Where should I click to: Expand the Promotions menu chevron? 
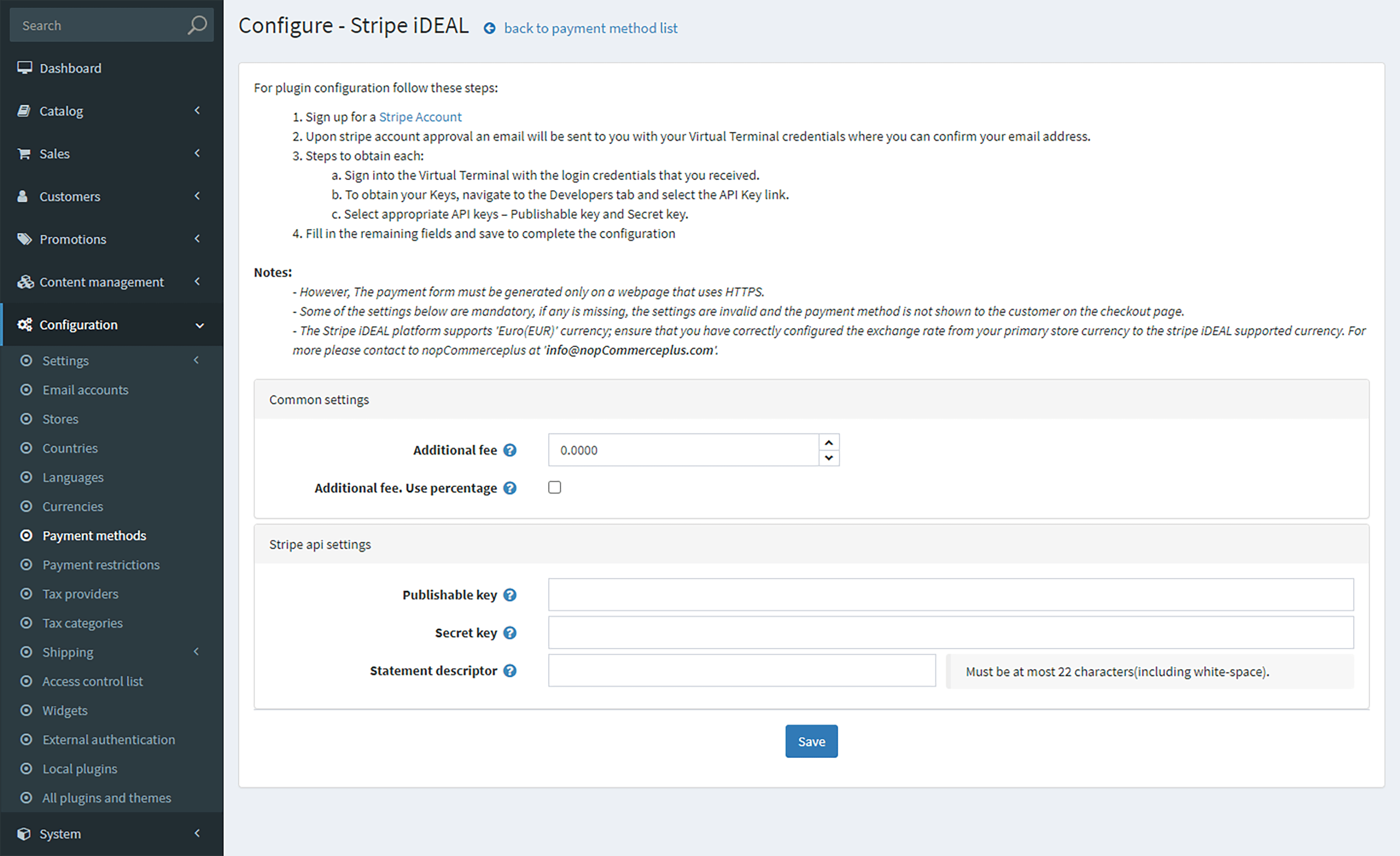click(197, 238)
